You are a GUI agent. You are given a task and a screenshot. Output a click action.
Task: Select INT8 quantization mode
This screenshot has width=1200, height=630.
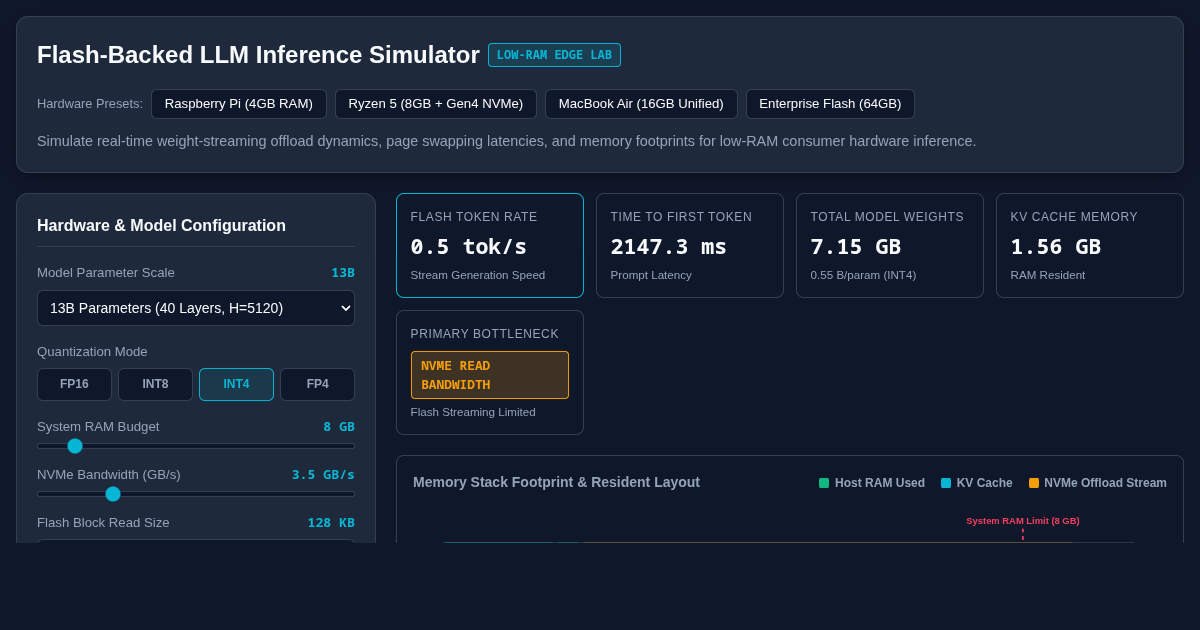coord(155,384)
